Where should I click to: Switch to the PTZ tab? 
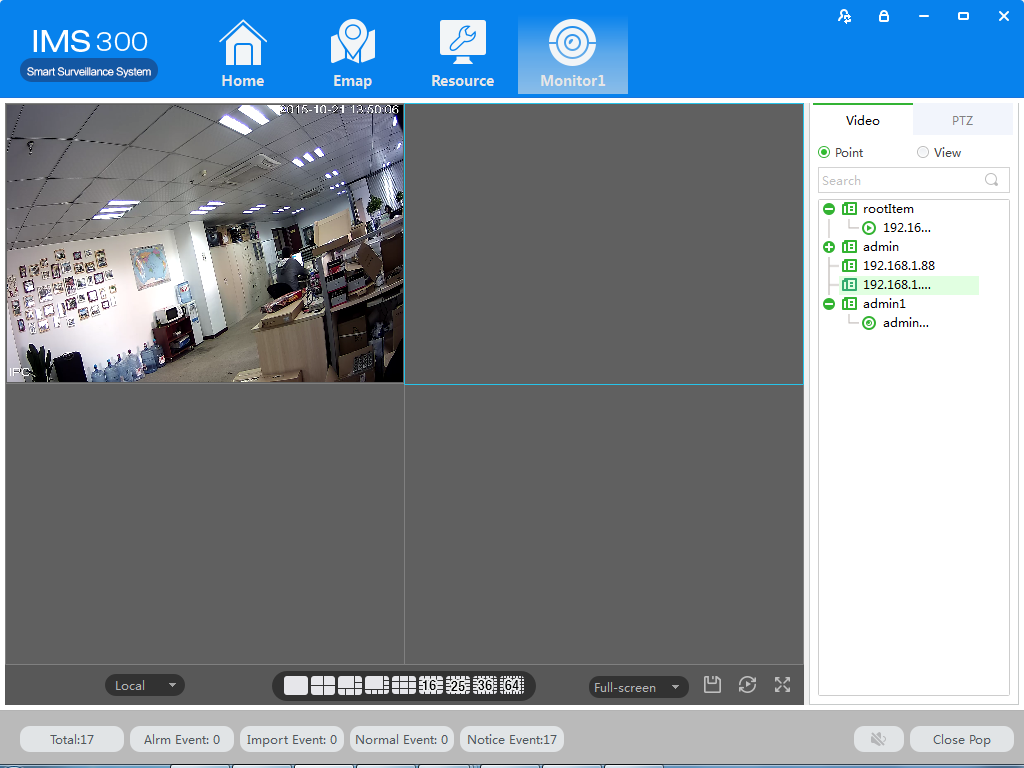point(962,121)
